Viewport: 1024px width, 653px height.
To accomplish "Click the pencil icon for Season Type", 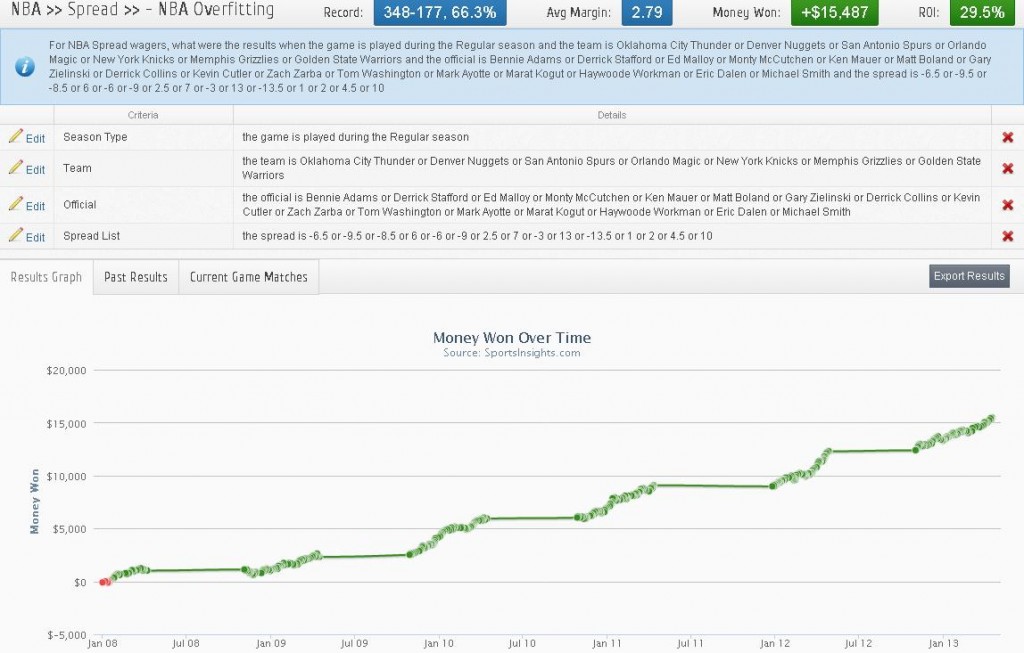I will click(x=16, y=136).
